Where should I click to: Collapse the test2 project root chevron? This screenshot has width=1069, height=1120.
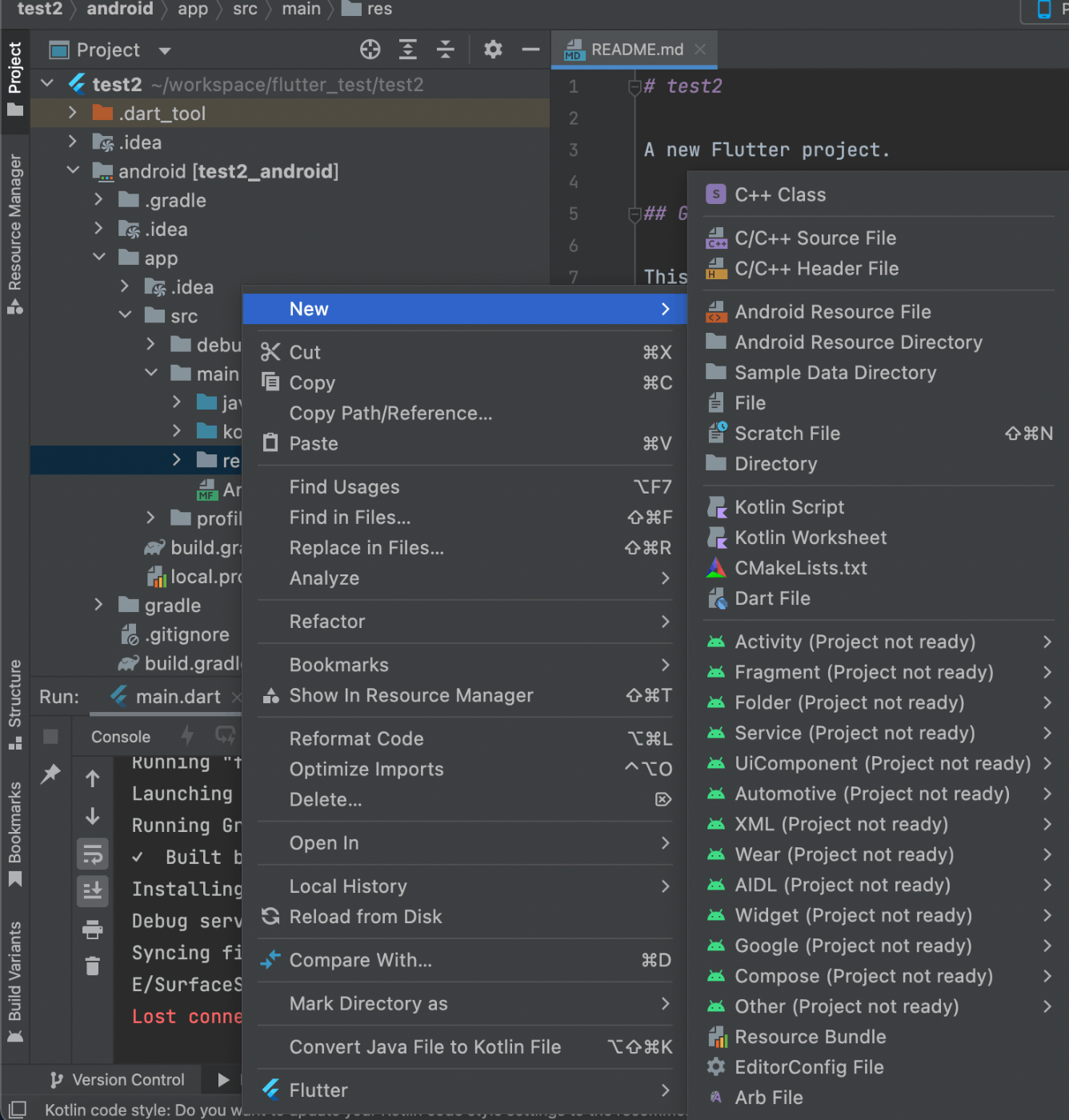pos(47,83)
